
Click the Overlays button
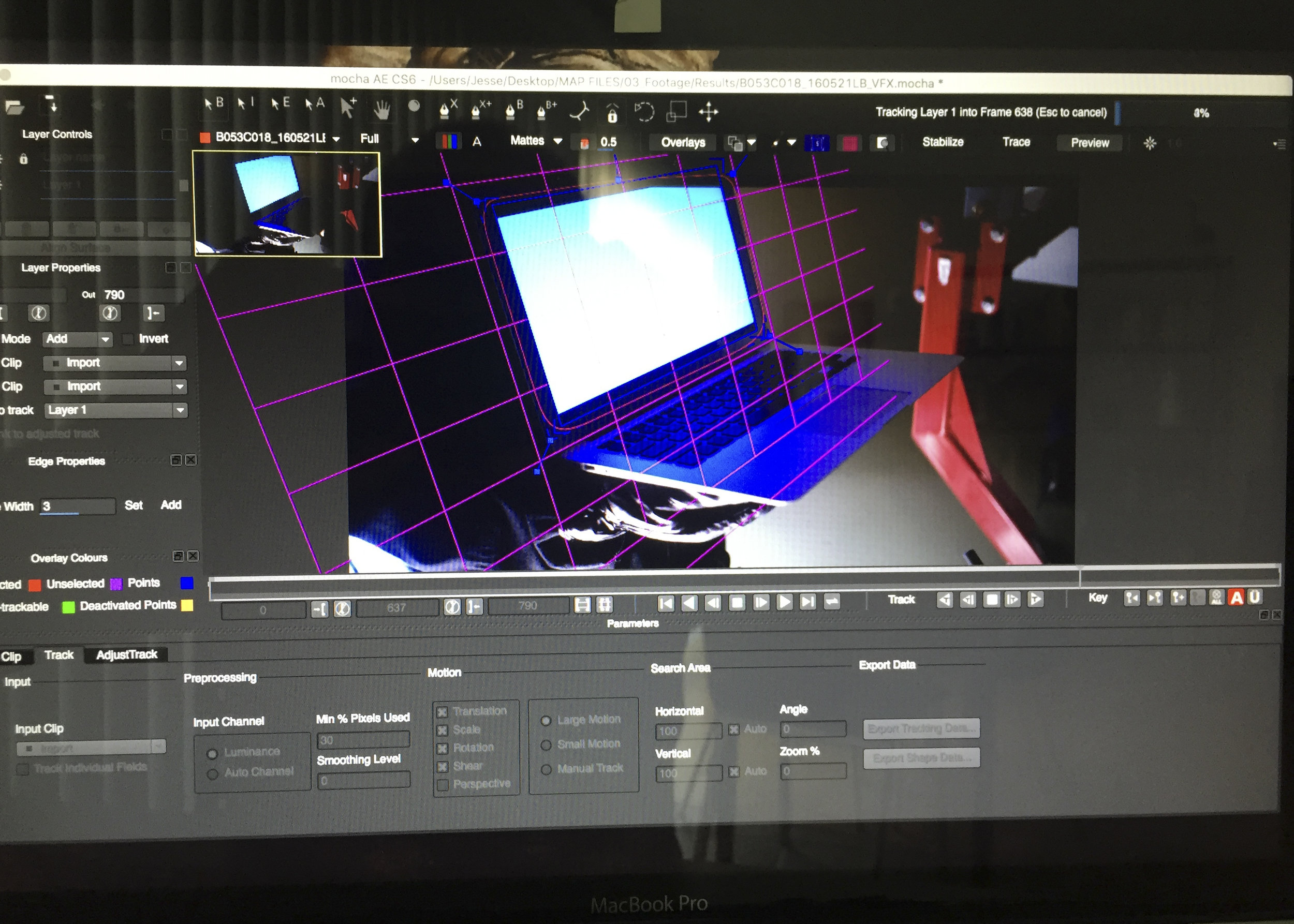click(683, 142)
